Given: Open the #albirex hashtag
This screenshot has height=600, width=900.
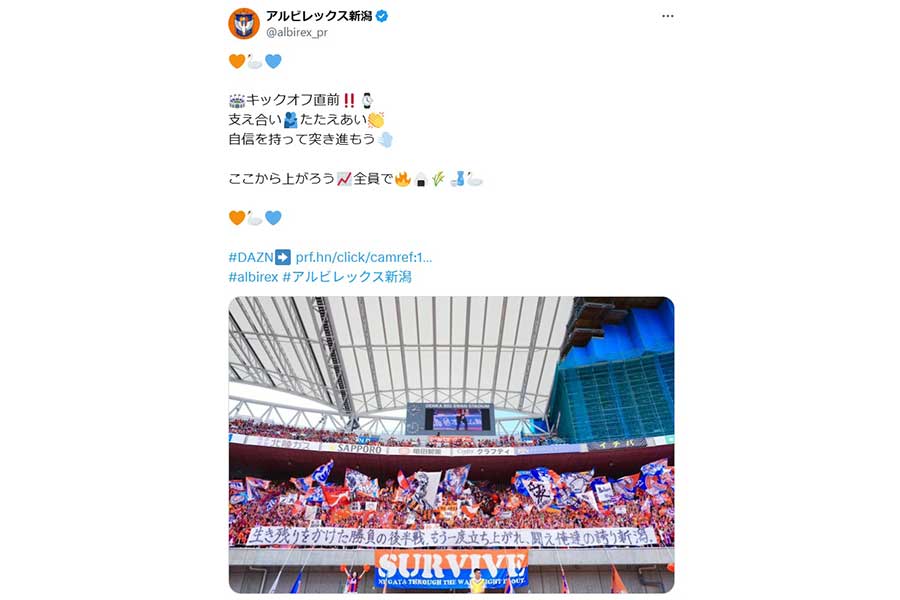Looking at the screenshot, I should pyautogui.click(x=253, y=277).
